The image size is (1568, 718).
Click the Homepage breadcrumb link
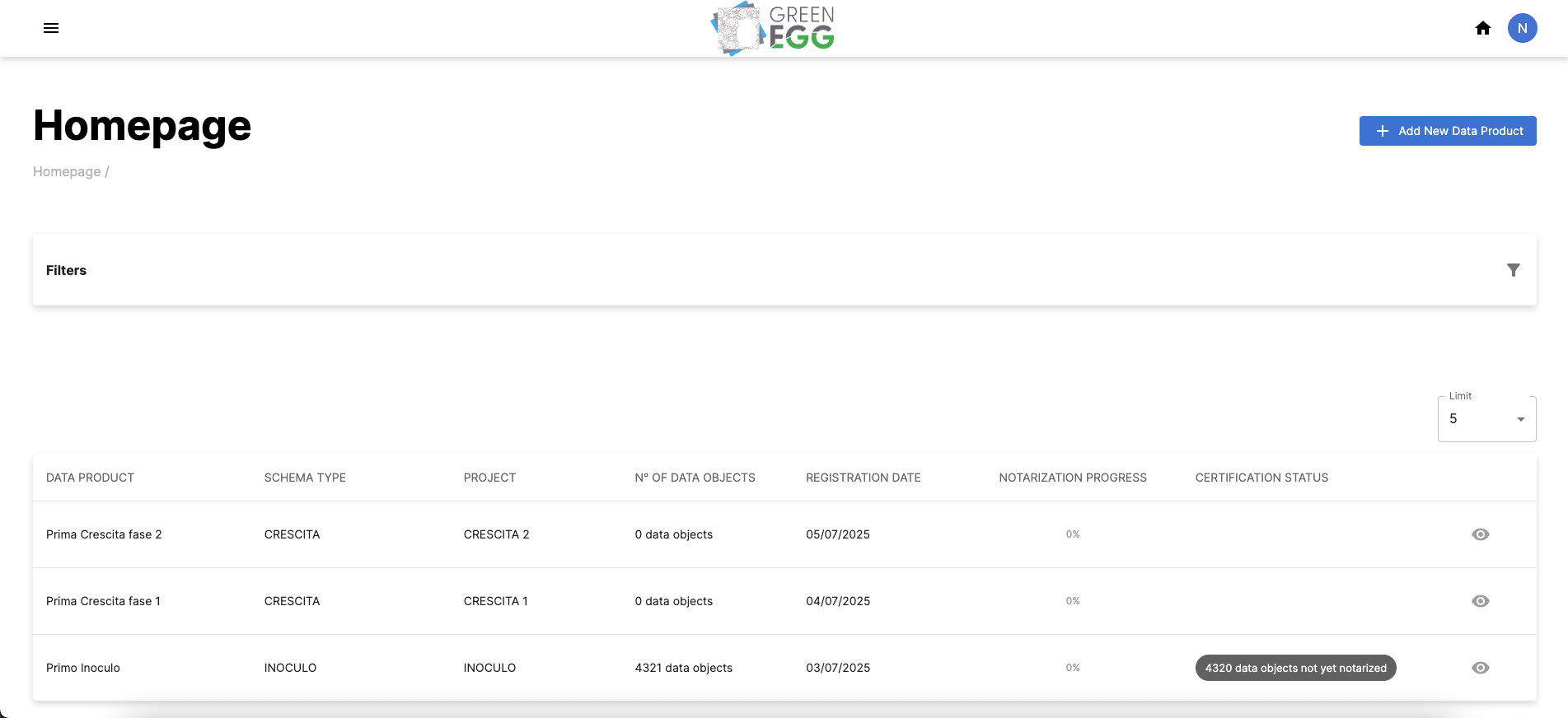click(67, 171)
